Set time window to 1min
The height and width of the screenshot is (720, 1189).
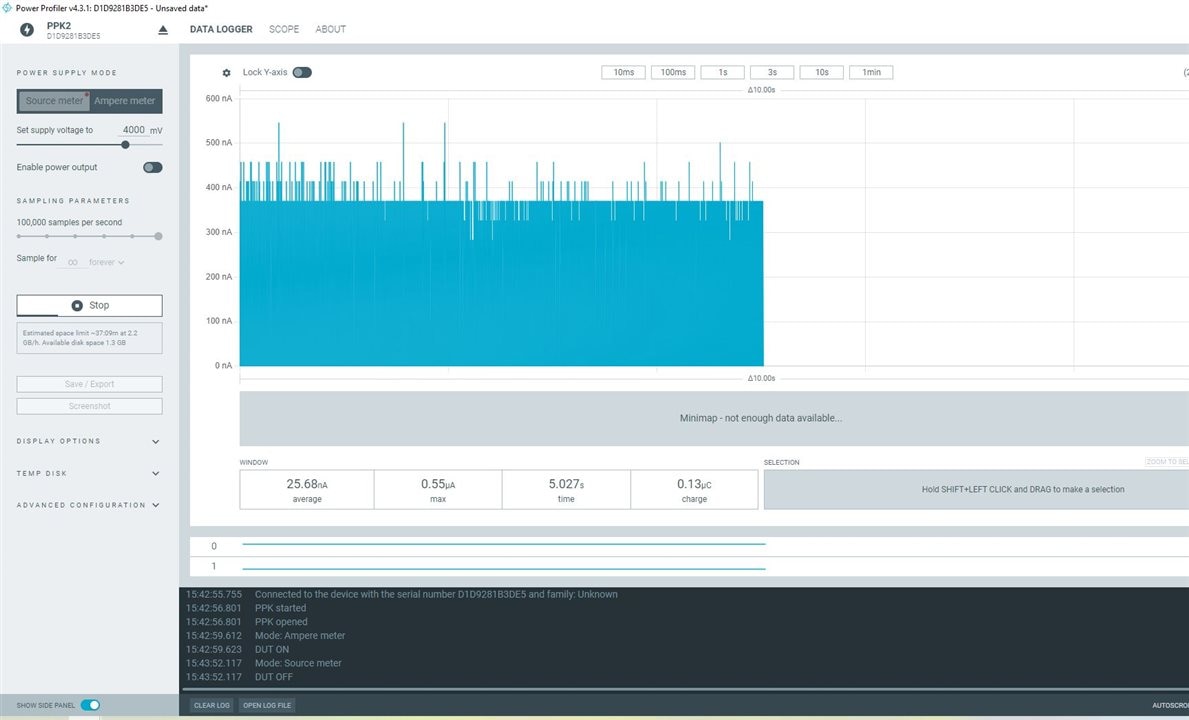coord(871,72)
